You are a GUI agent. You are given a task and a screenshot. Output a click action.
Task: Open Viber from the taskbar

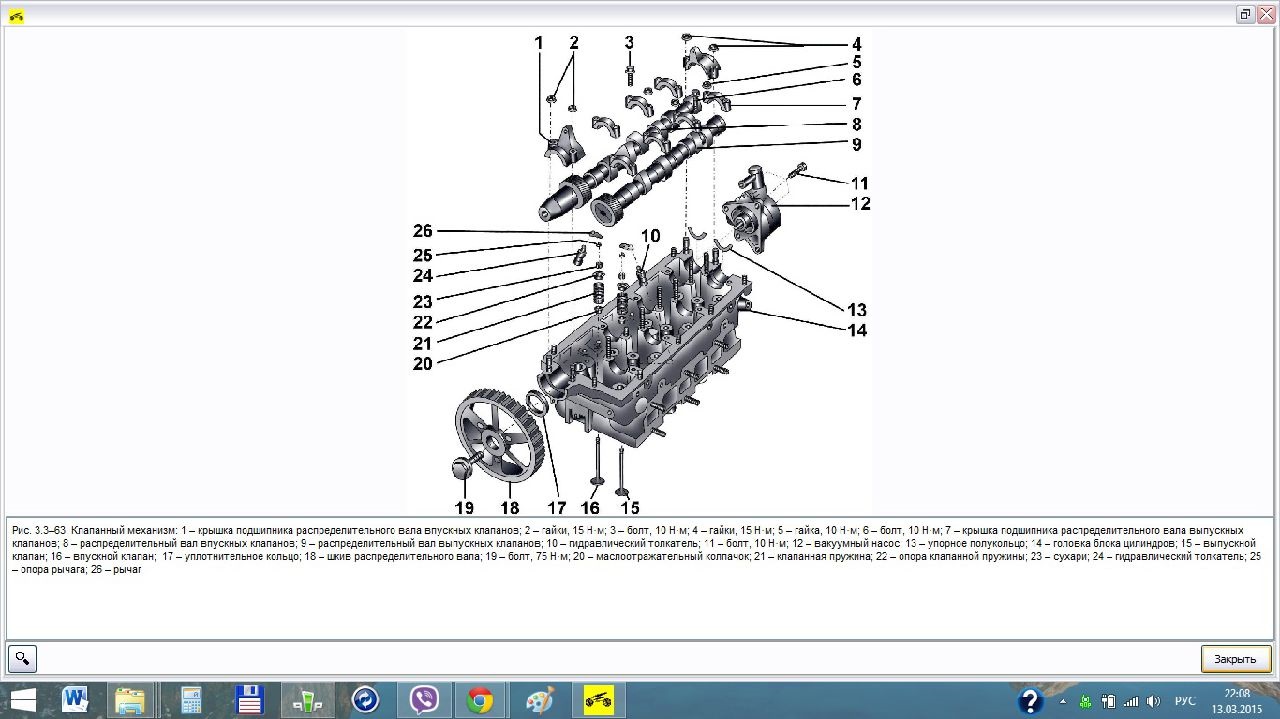pyautogui.click(x=424, y=700)
